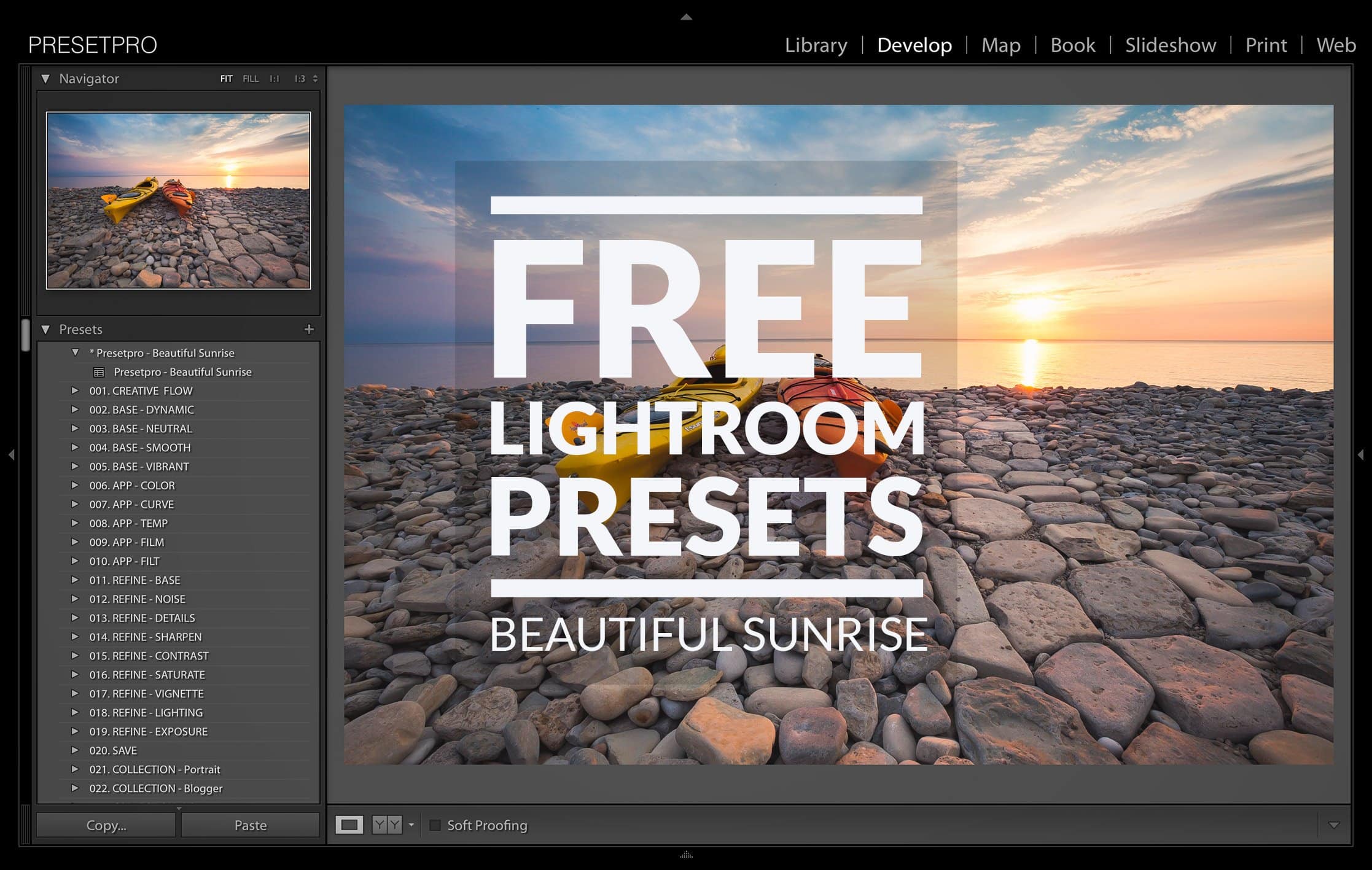Click the Copy... button
This screenshot has width=1372, height=870.
(x=106, y=825)
